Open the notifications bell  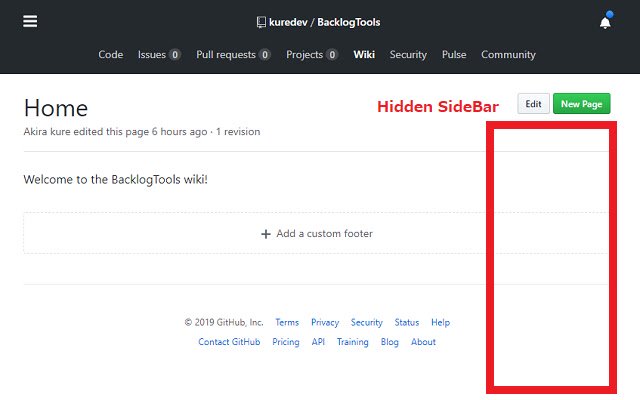(605, 22)
